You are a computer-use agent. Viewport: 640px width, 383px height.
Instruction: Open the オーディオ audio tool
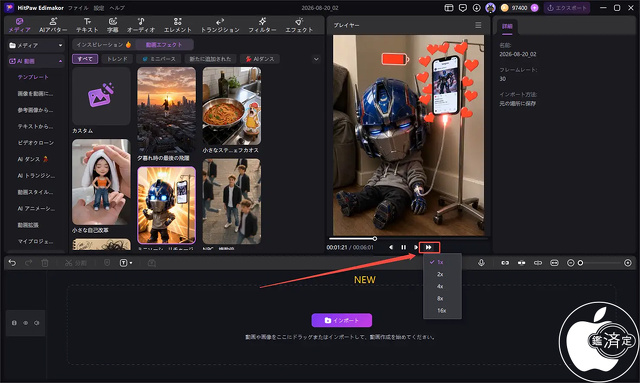pos(141,25)
